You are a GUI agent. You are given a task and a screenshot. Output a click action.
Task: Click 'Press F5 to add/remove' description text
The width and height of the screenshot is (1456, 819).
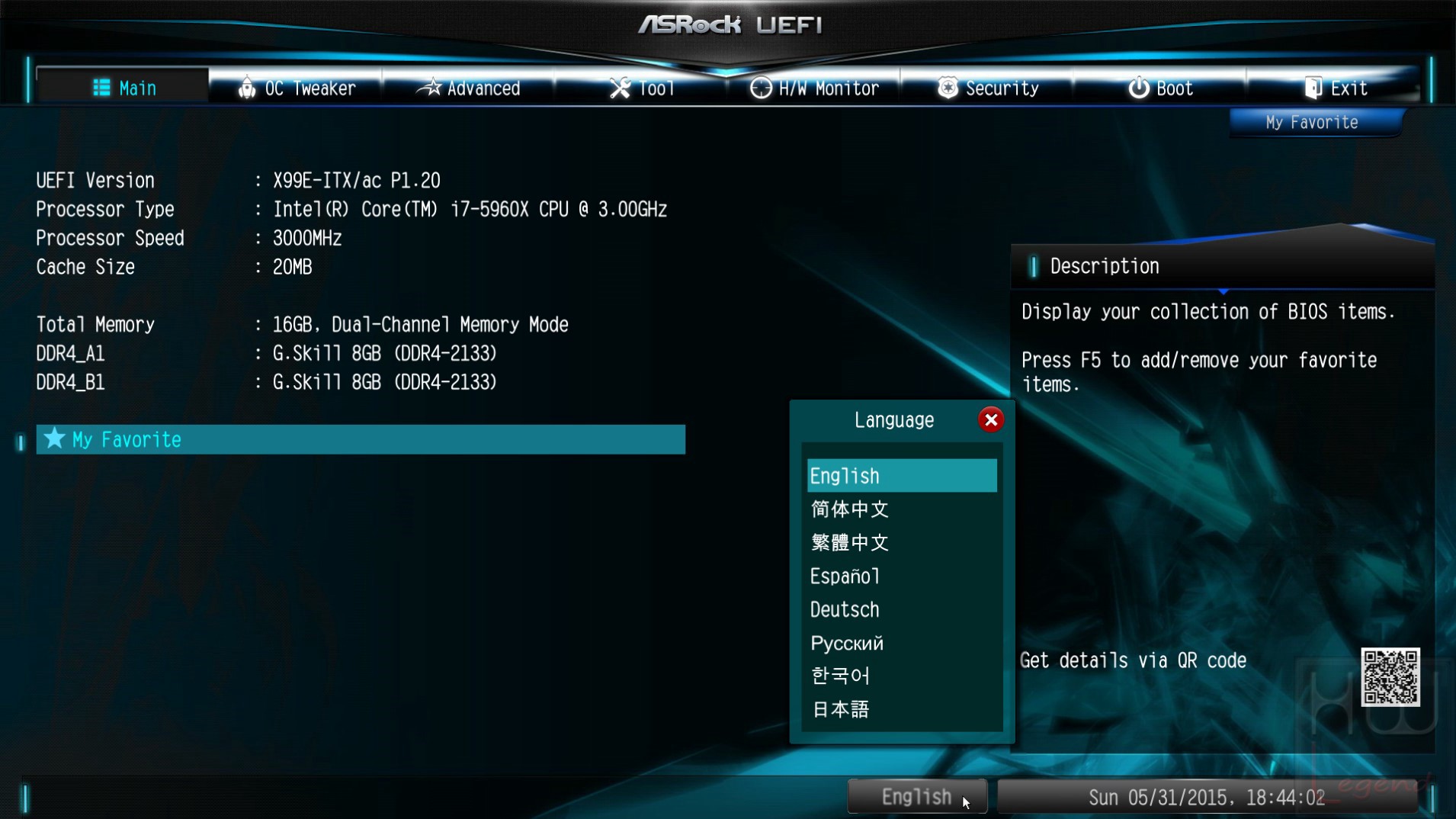coord(1199,372)
